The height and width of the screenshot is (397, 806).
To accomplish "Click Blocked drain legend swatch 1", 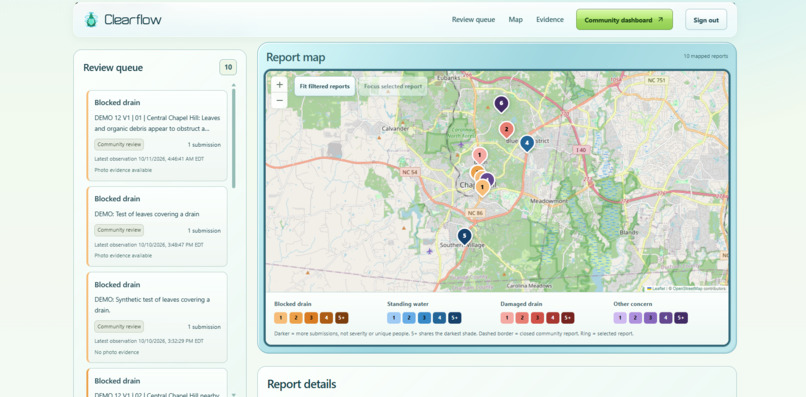I will (280, 318).
